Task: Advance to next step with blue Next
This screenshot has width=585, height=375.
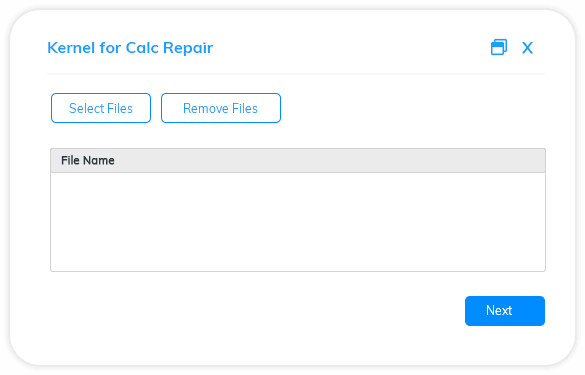Action: point(505,311)
